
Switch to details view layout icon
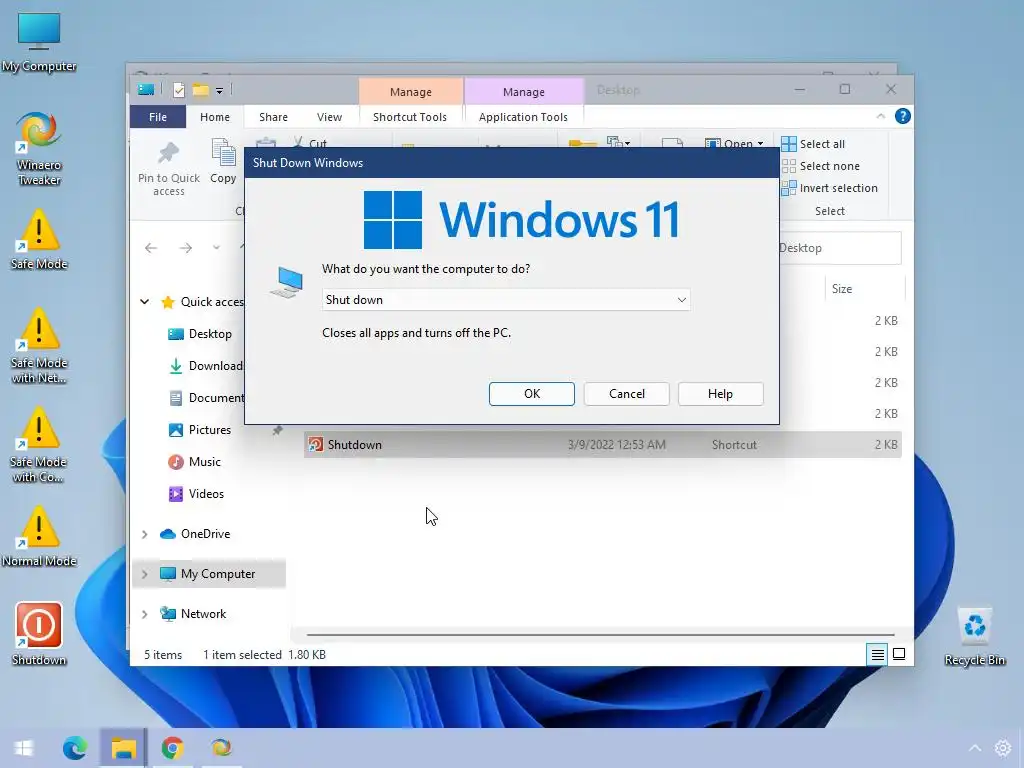878,654
